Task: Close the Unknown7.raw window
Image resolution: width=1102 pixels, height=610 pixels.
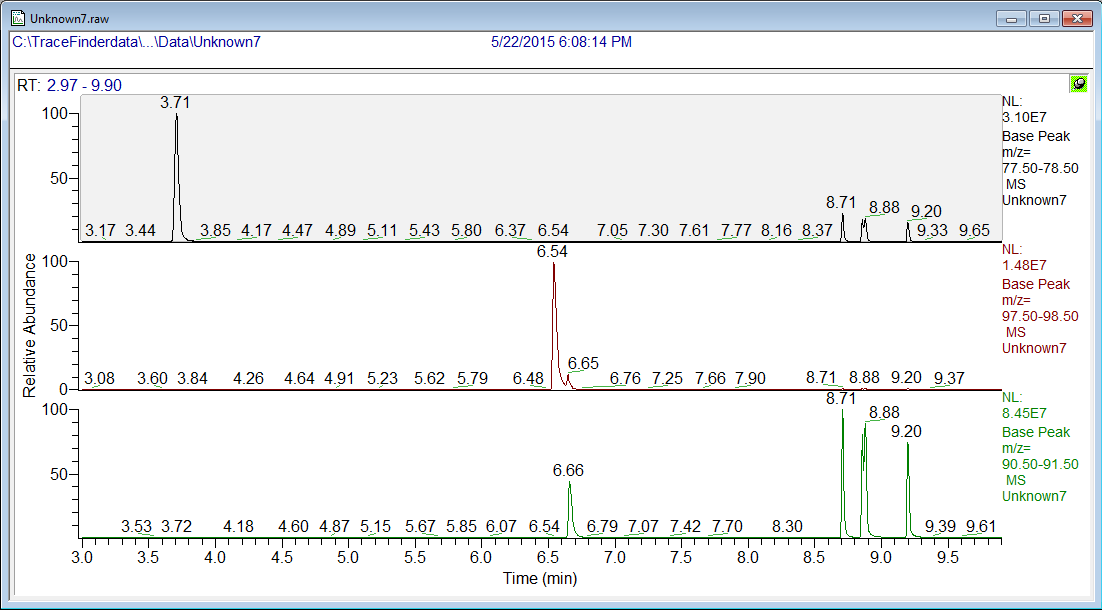Action: point(1076,18)
